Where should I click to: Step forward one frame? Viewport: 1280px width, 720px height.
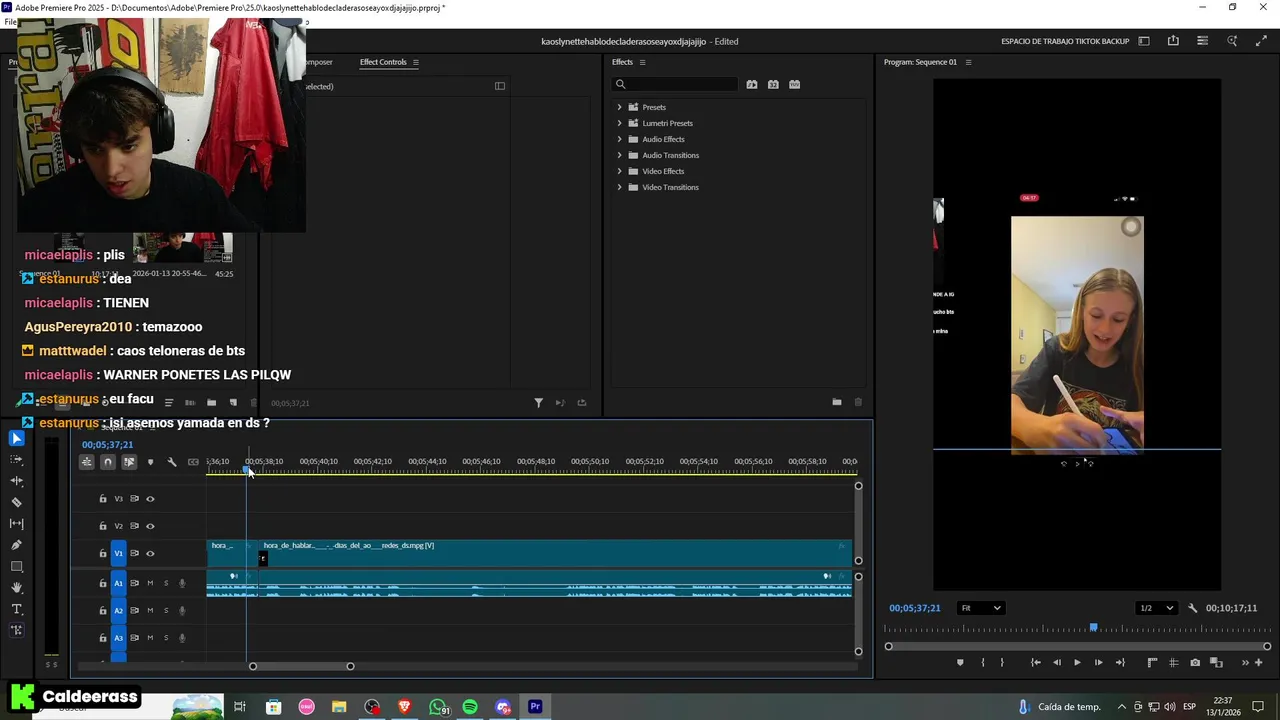(x=1098, y=662)
